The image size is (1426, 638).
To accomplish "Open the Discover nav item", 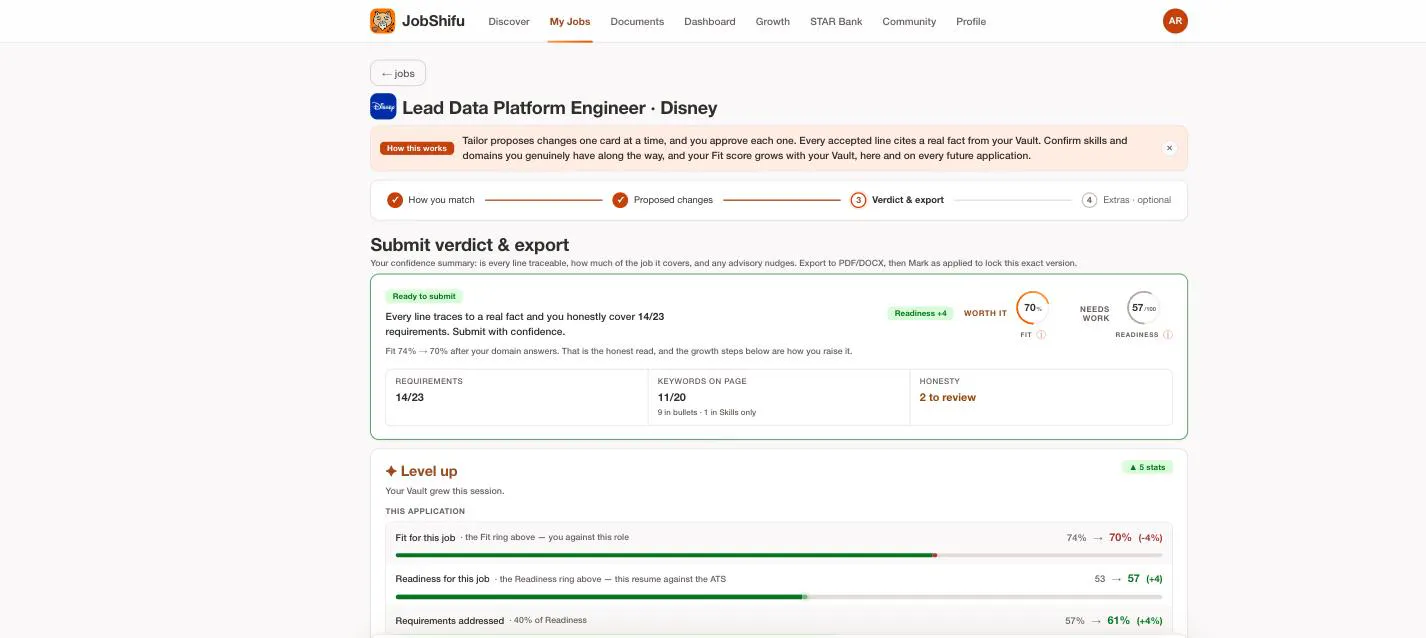I will [x=509, y=21].
